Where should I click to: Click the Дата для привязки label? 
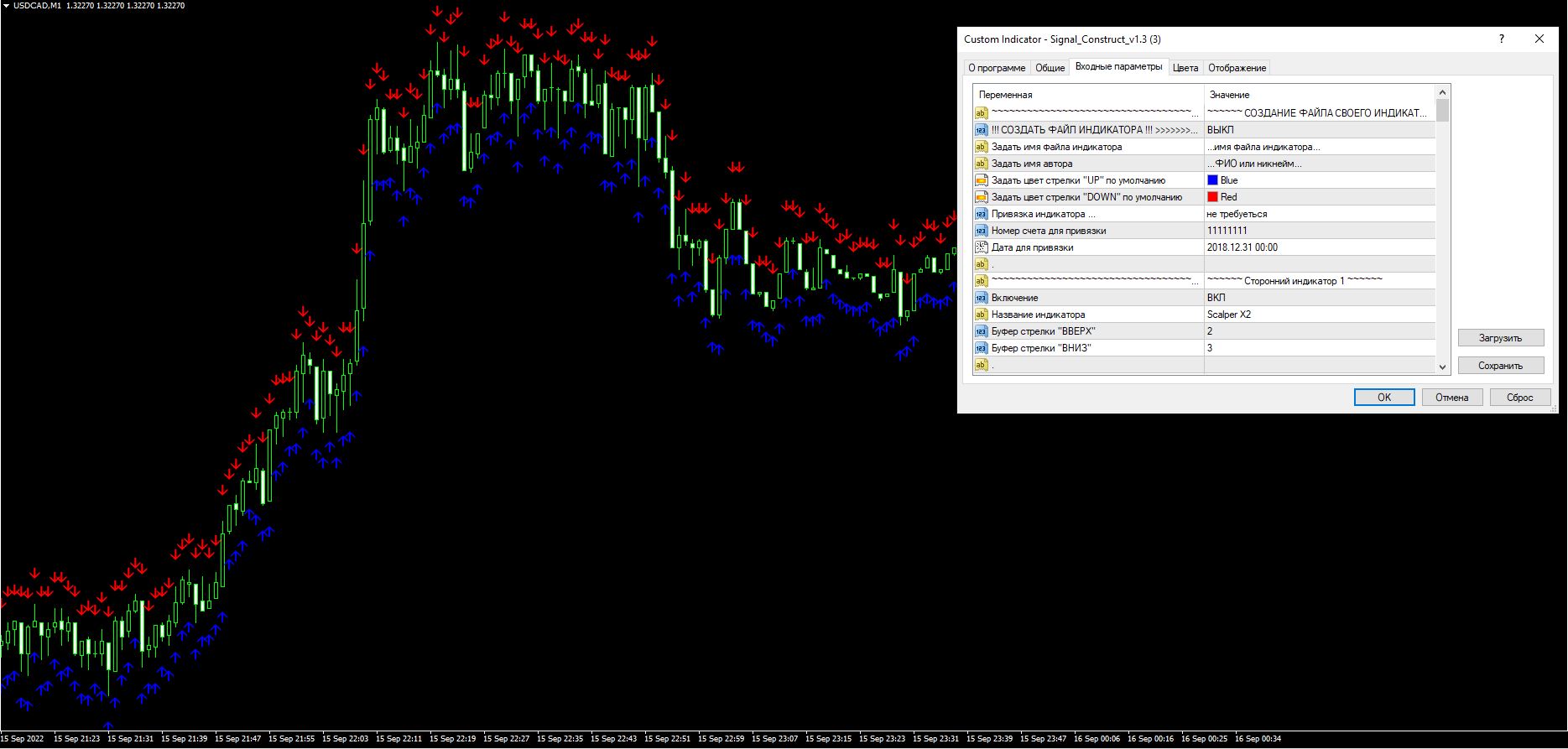(1033, 247)
